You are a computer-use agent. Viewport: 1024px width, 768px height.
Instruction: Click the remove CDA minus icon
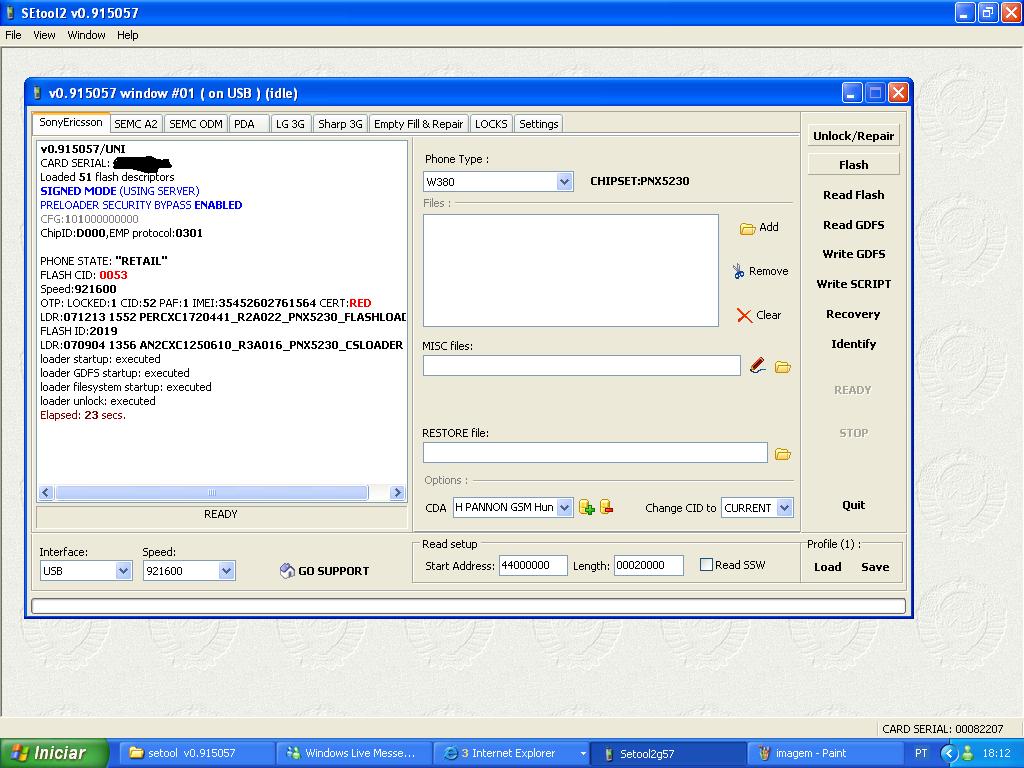pos(607,507)
